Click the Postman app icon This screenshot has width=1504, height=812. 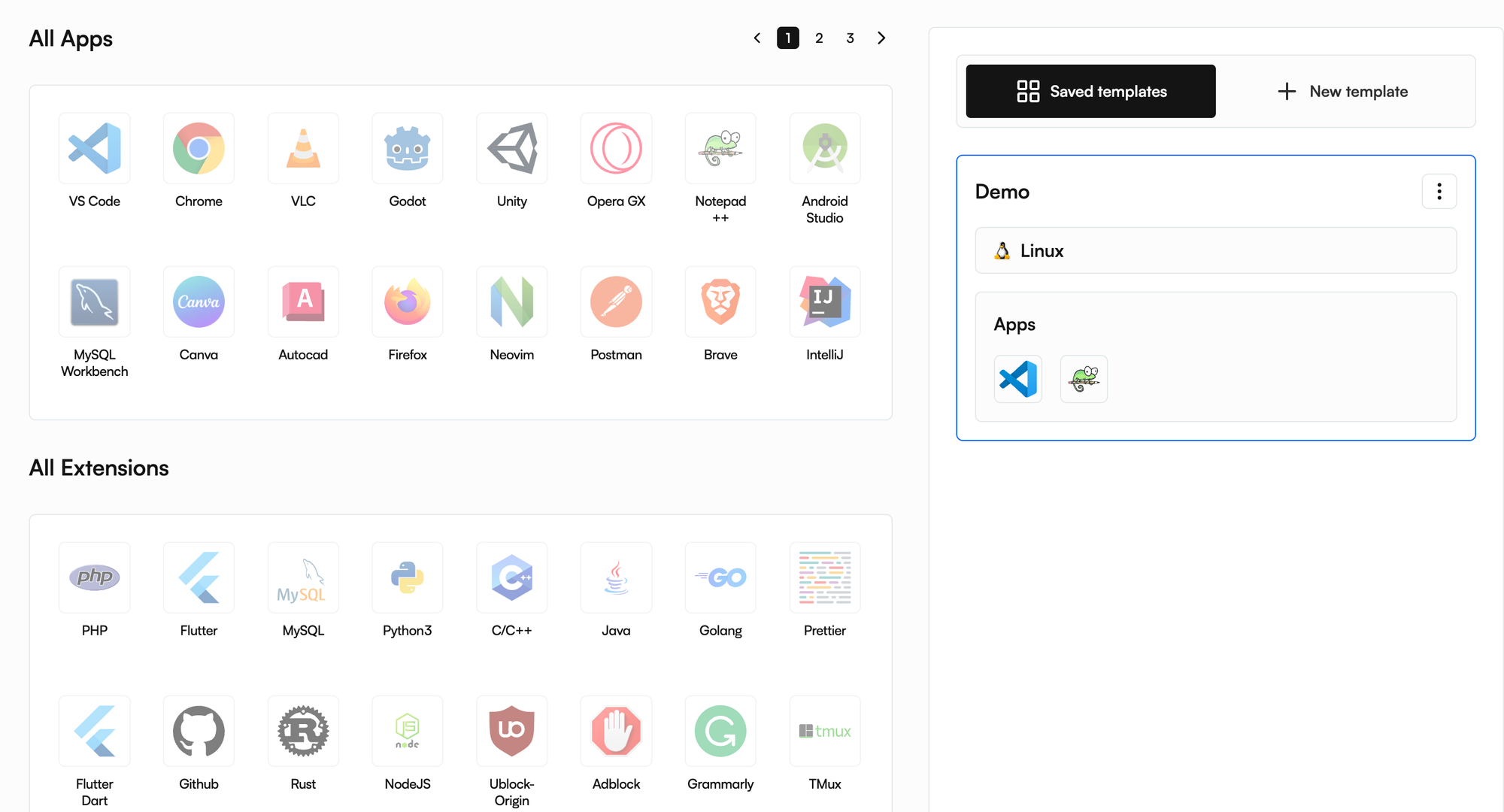616,301
